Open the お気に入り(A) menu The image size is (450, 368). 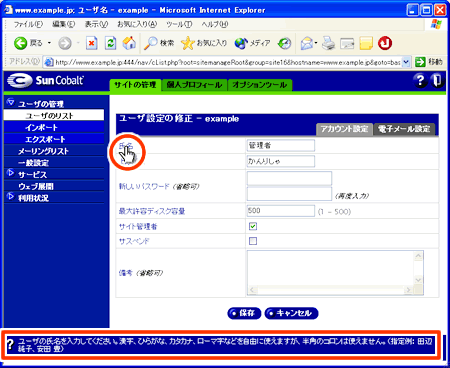coord(137,24)
